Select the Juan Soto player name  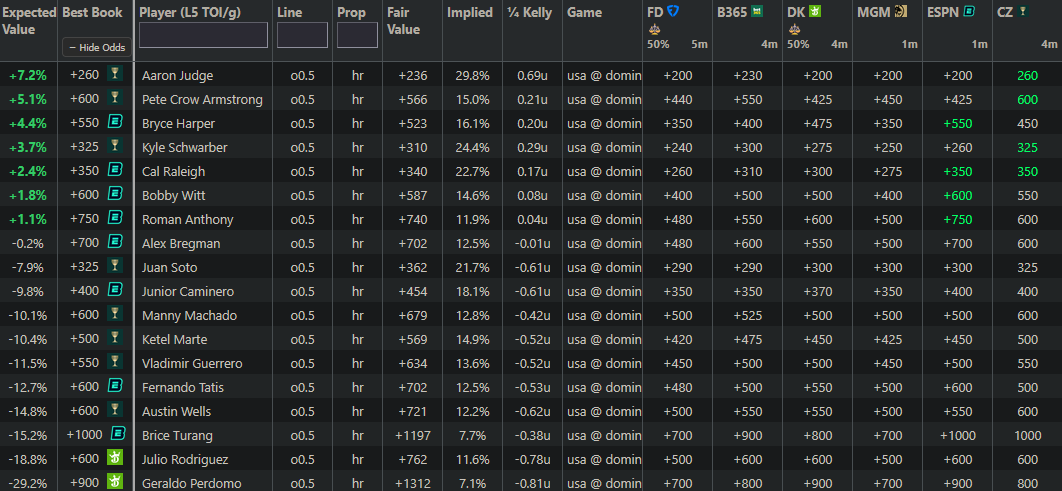pos(169,268)
